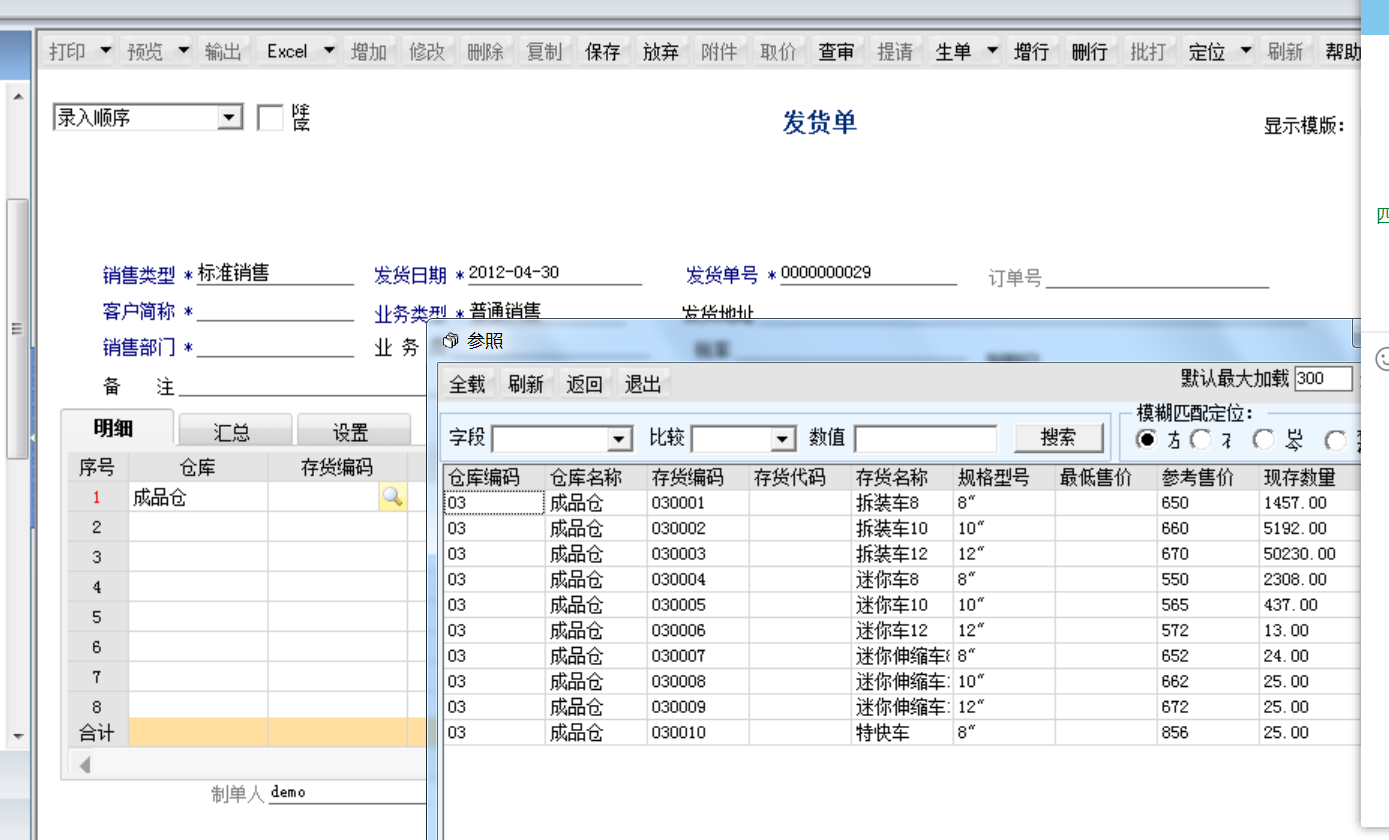Click the 参照 dialog title icon

click(x=450, y=341)
